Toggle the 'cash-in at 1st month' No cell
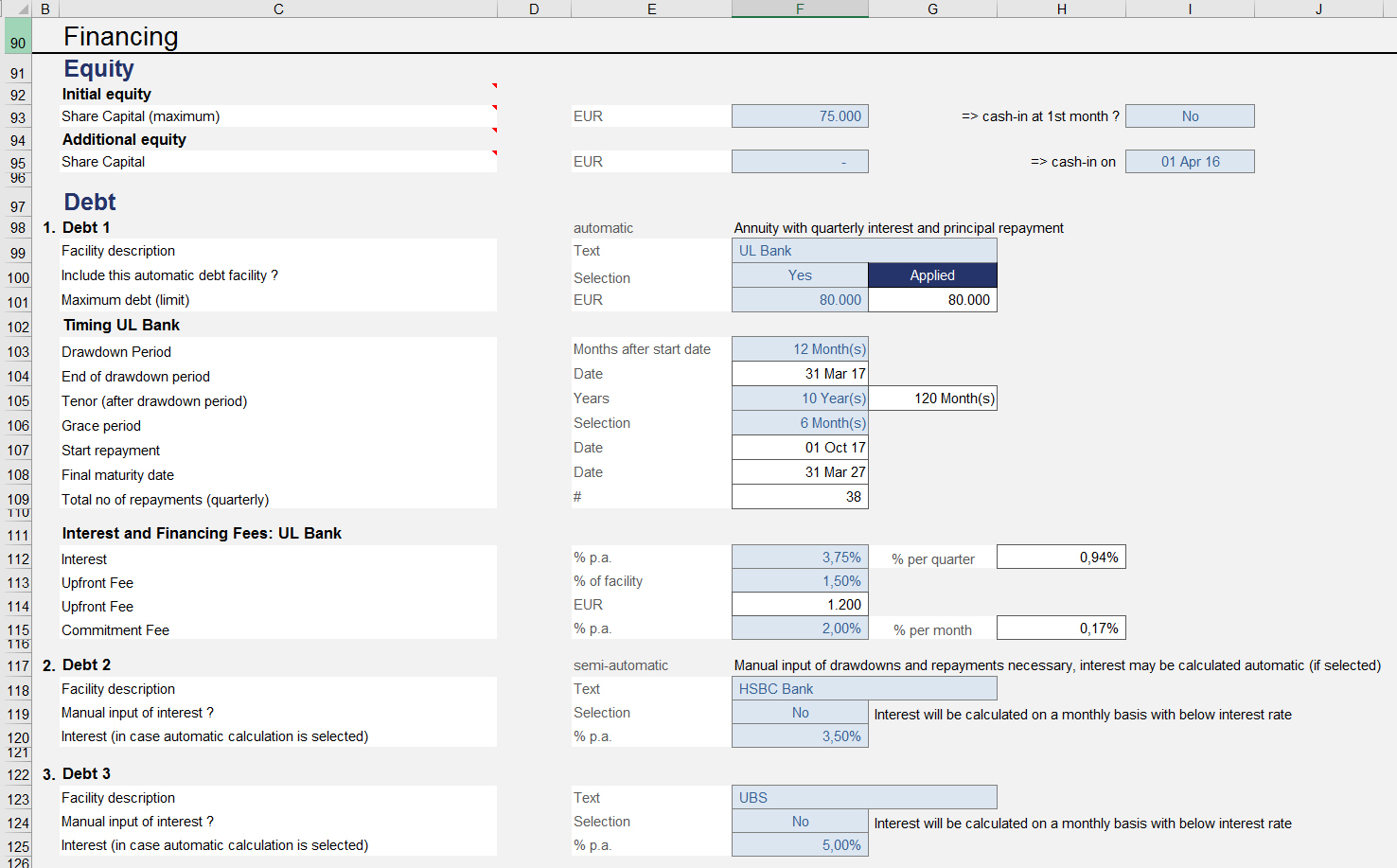 (1190, 116)
